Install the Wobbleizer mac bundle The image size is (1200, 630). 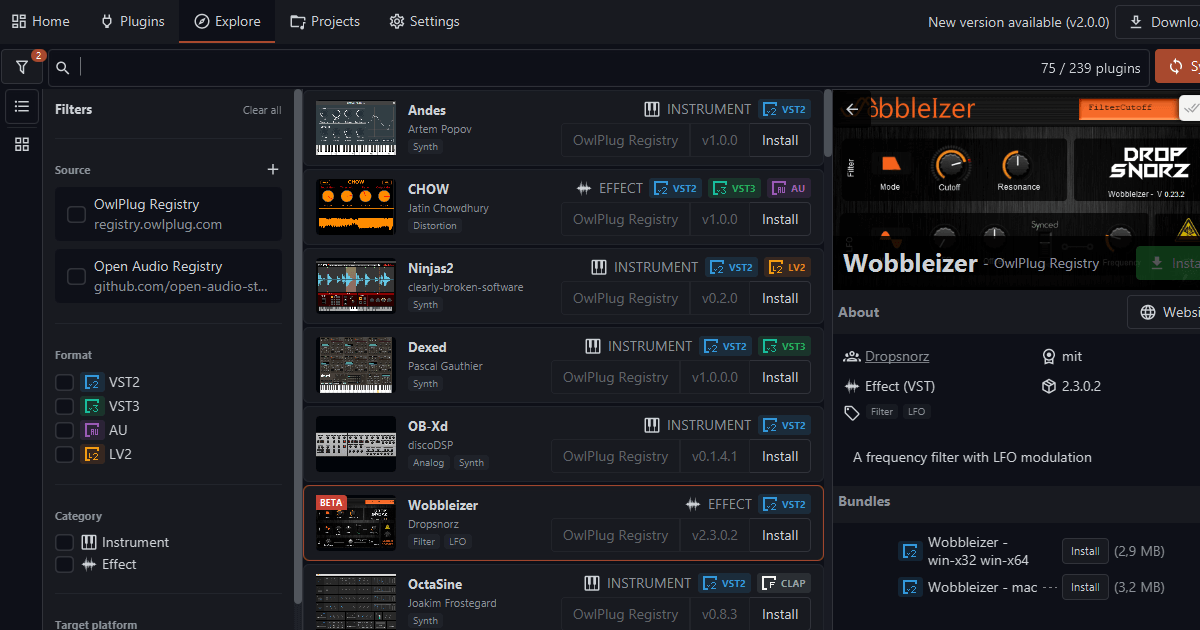[x=1085, y=587]
